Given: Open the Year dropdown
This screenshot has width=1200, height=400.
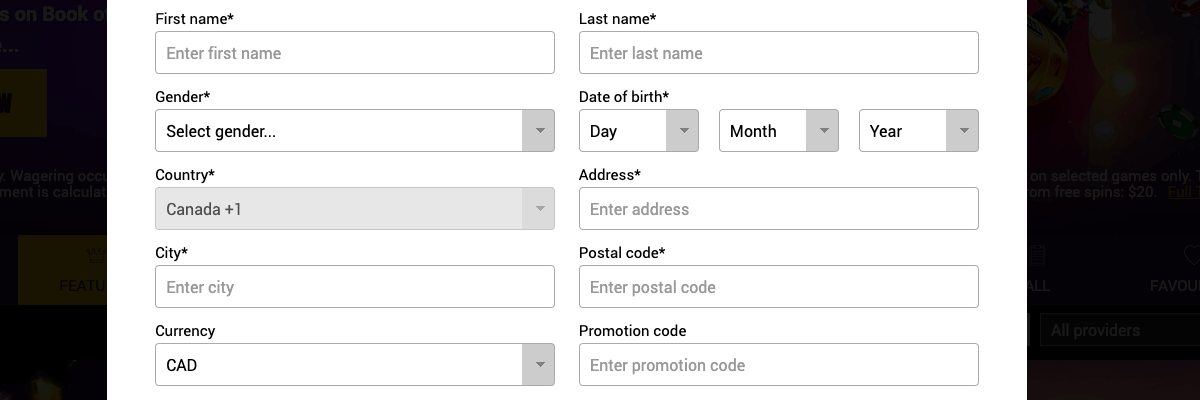Looking at the screenshot, I should point(919,130).
